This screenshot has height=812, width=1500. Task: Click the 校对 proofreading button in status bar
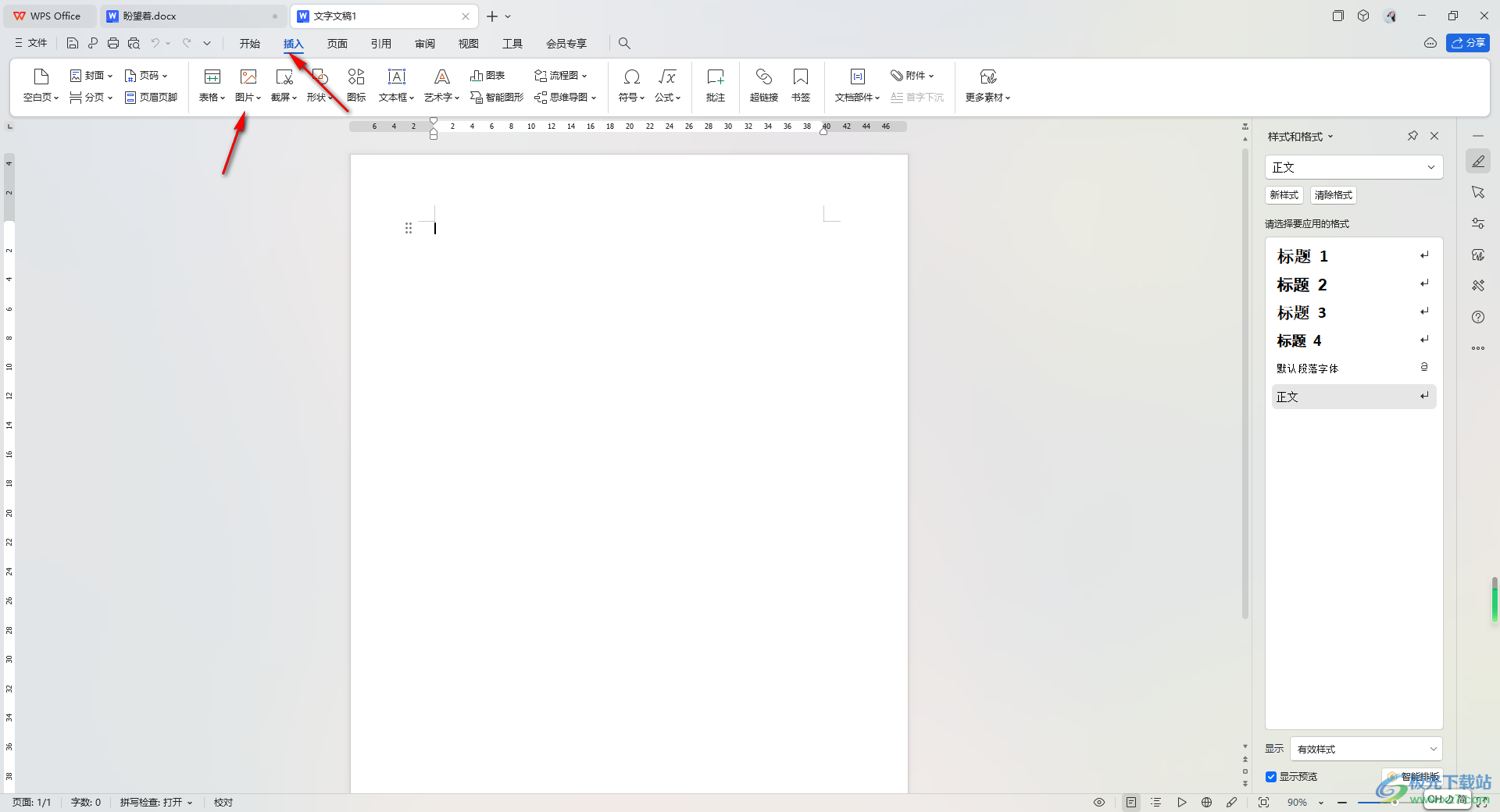[223, 802]
